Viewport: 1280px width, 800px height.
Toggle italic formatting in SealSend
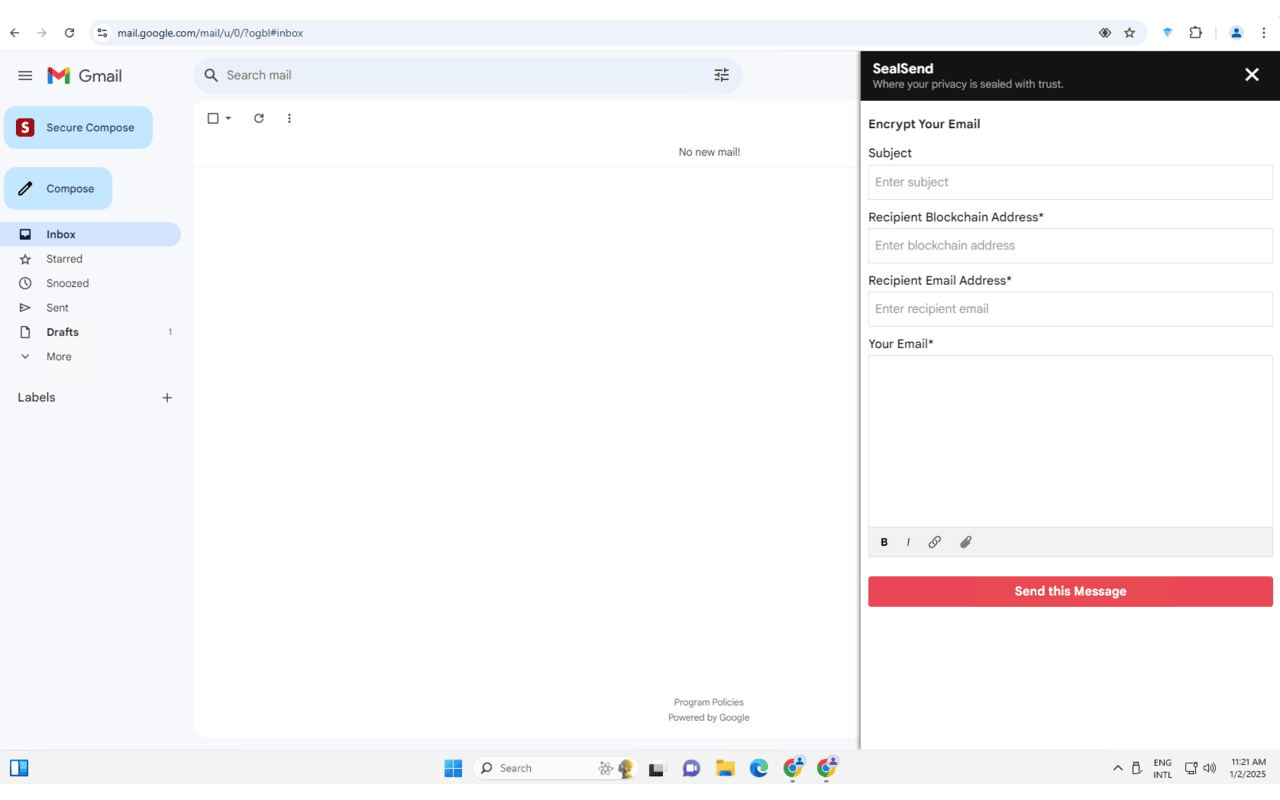coord(908,541)
